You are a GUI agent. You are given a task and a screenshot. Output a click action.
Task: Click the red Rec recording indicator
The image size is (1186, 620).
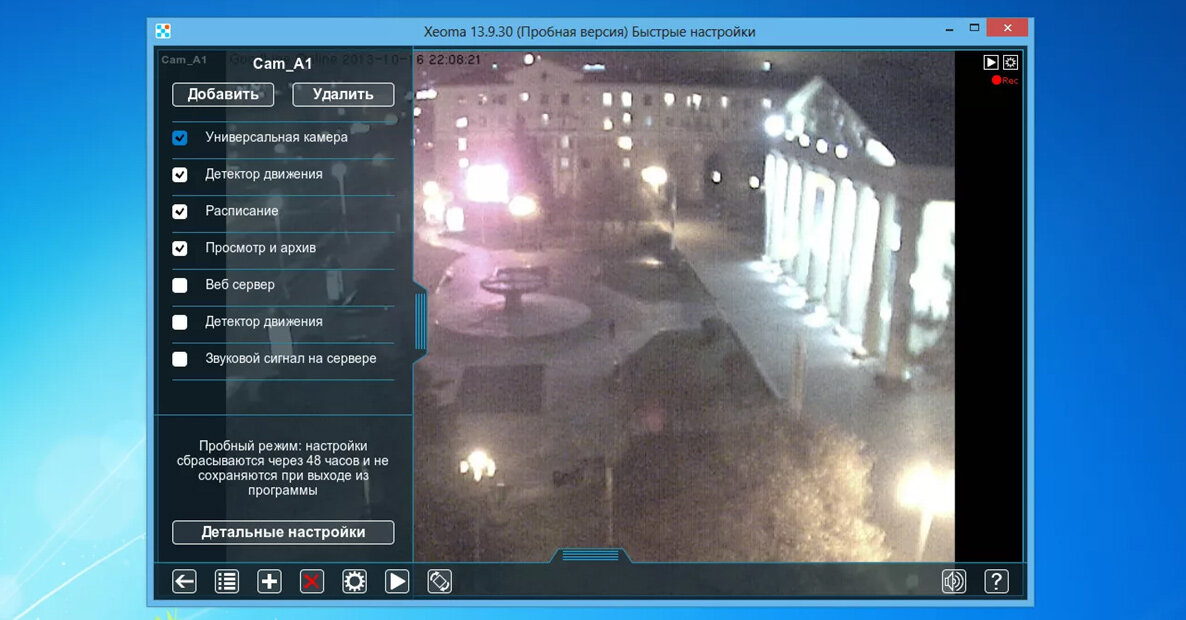point(1004,80)
